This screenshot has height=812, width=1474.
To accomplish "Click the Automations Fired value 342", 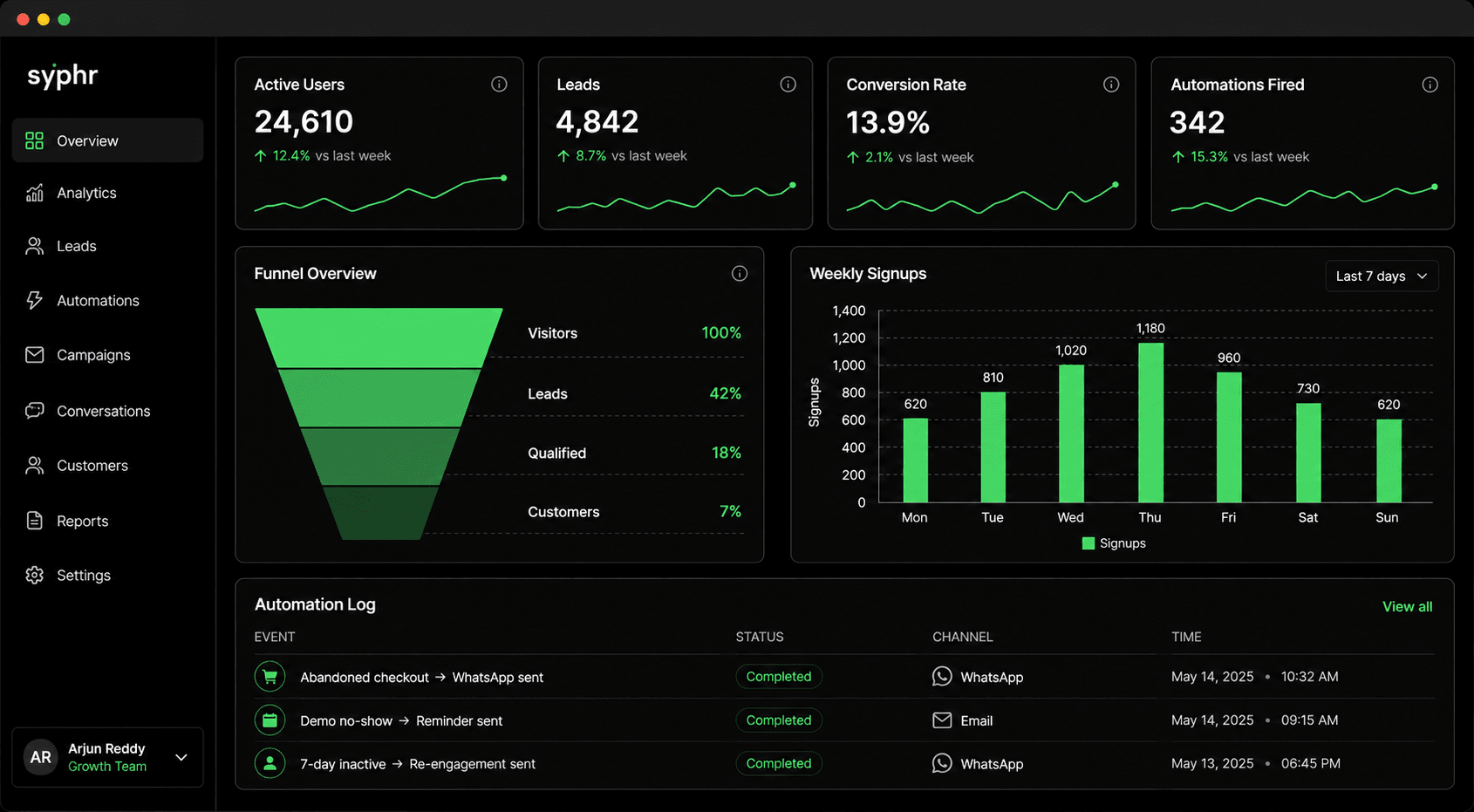I will pos(1197,122).
